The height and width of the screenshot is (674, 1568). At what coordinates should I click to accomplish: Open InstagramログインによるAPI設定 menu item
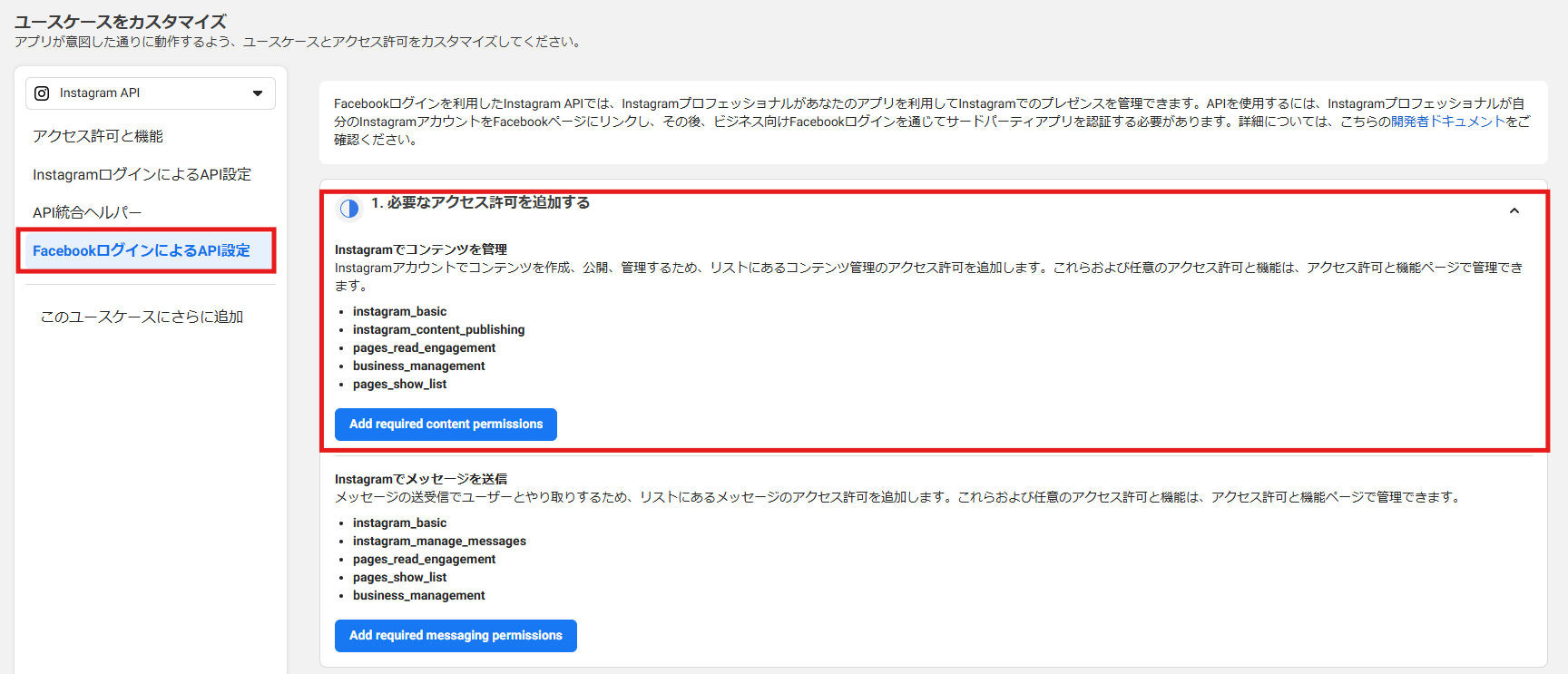pyautogui.click(x=142, y=174)
